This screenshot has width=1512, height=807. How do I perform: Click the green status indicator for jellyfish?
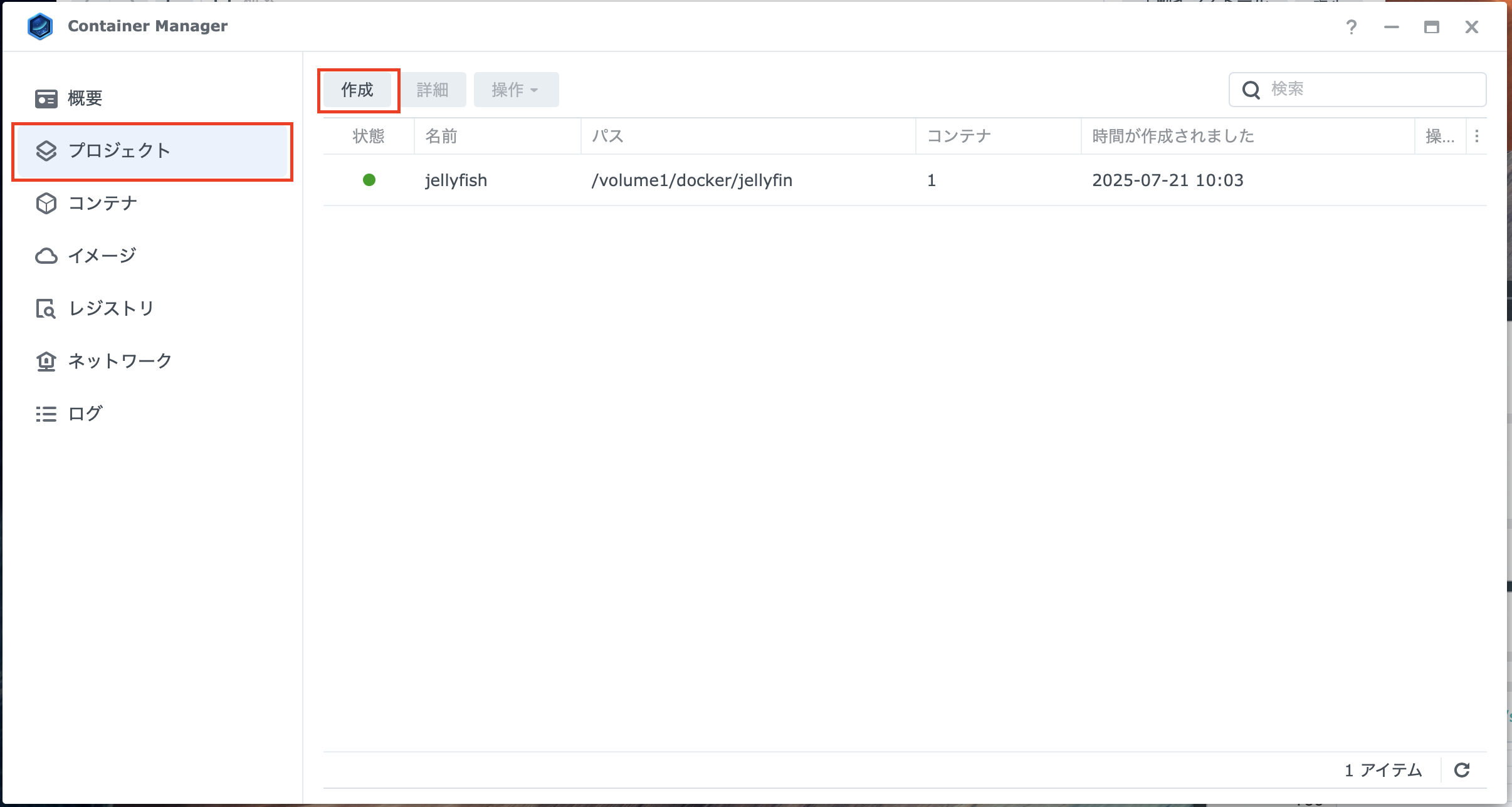[369, 180]
